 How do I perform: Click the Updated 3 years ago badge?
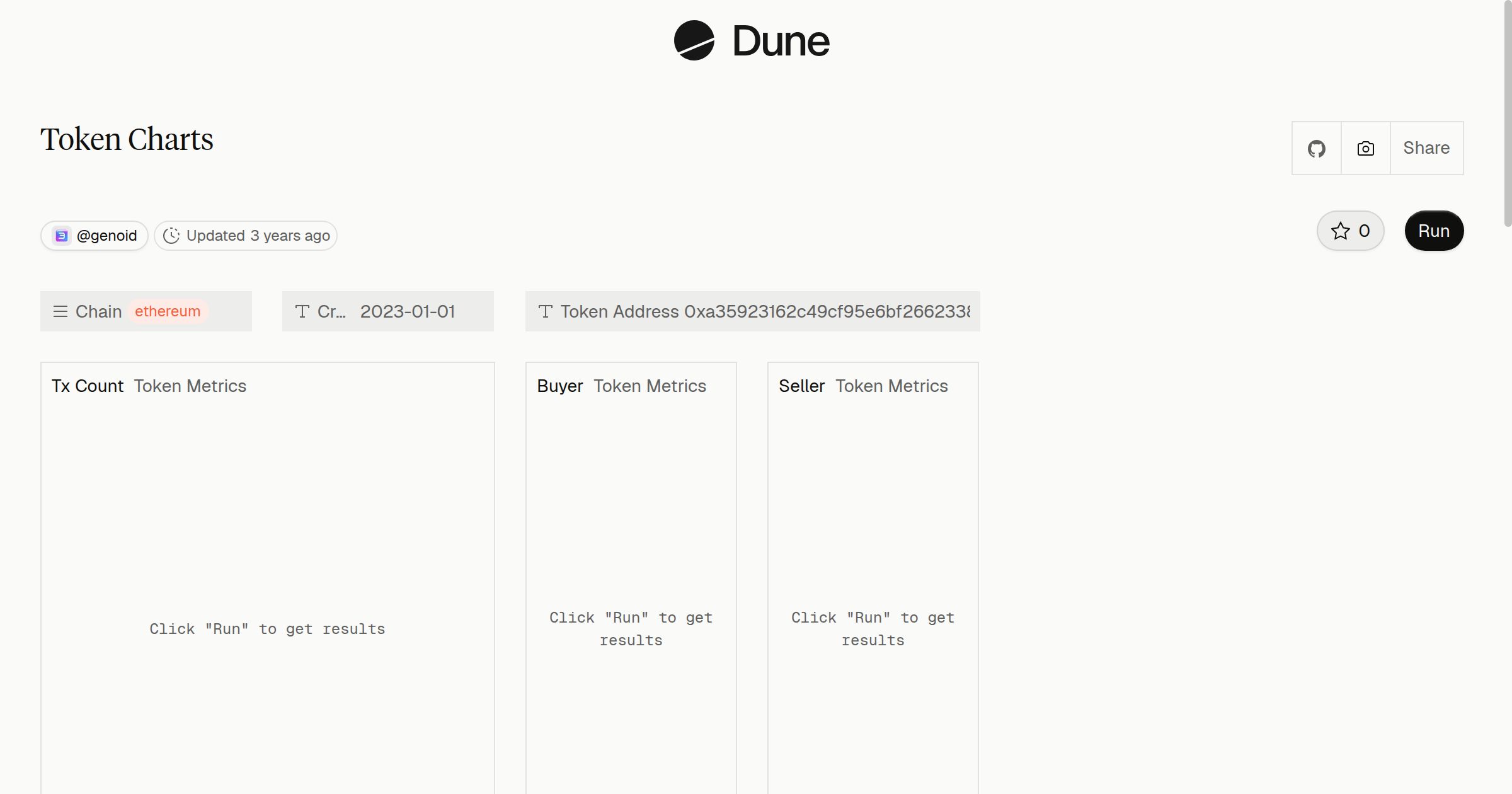click(x=246, y=236)
